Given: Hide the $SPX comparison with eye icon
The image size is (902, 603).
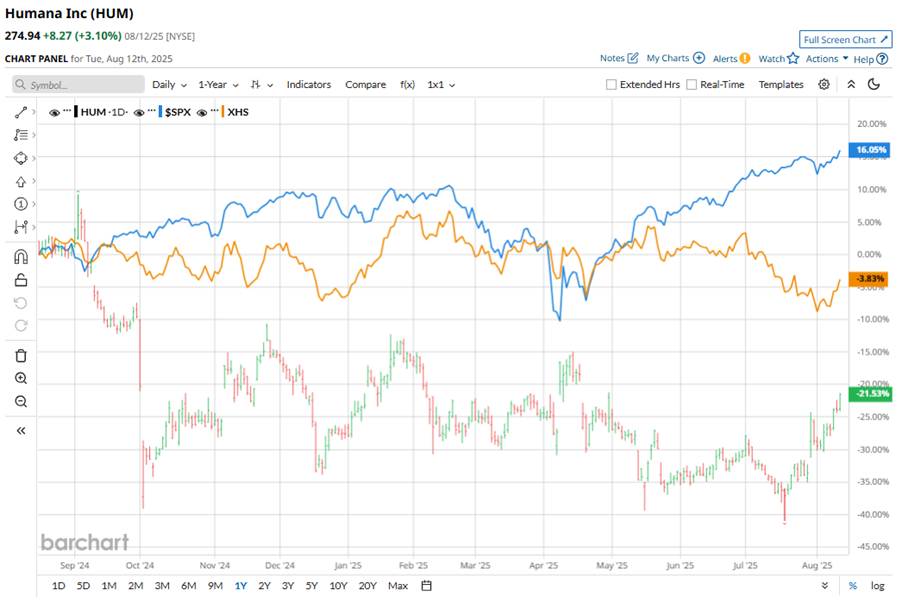Looking at the screenshot, I should tap(139, 113).
